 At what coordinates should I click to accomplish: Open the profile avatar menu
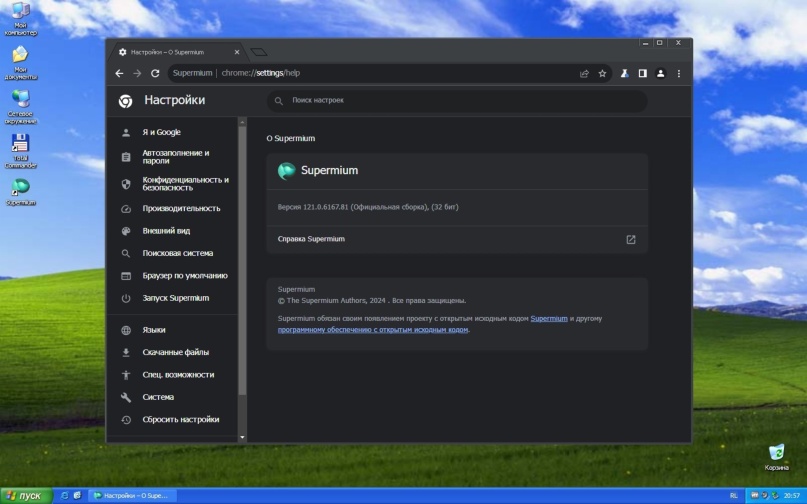click(660, 74)
